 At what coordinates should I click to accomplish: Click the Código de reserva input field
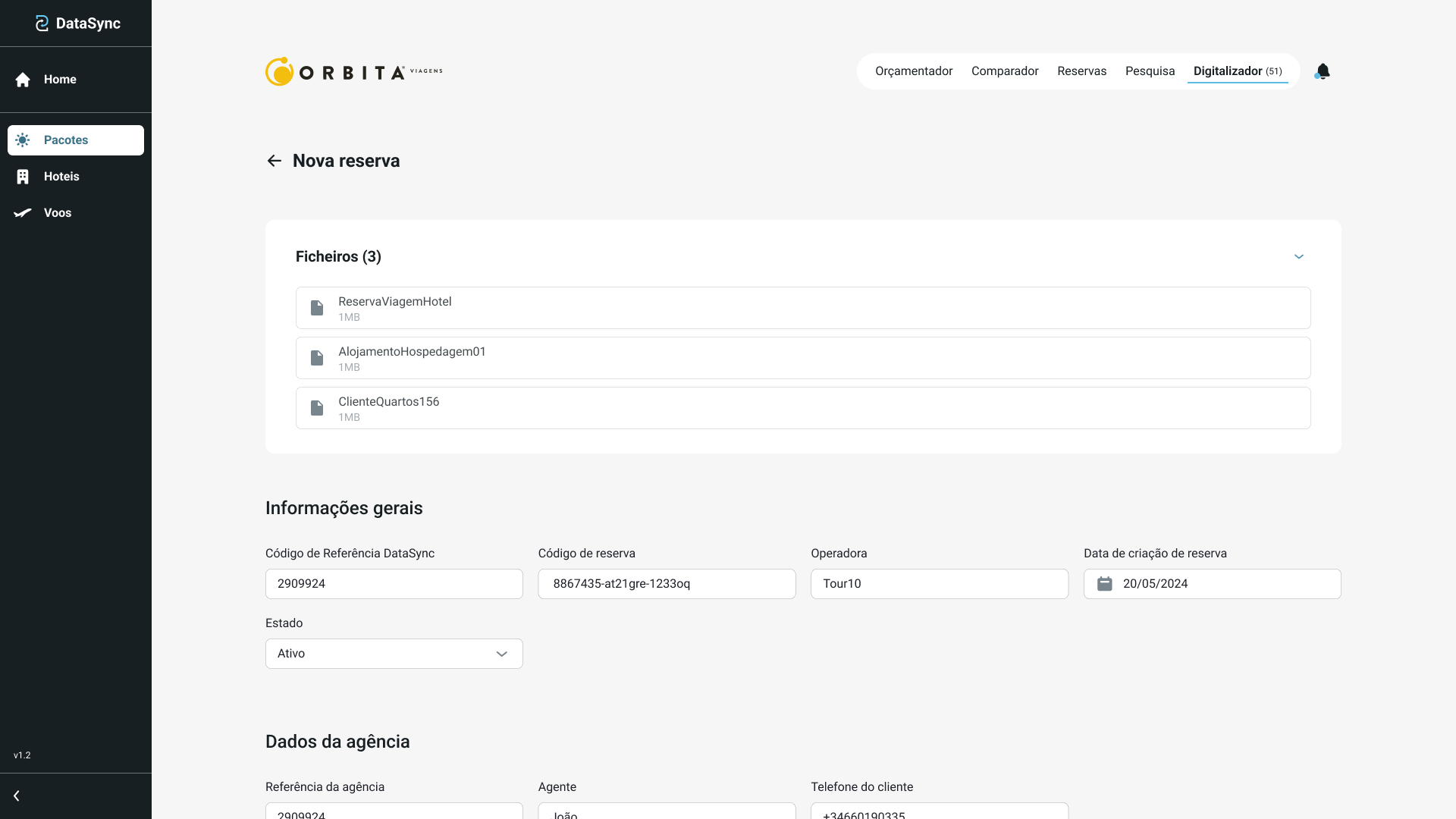[x=667, y=584]
